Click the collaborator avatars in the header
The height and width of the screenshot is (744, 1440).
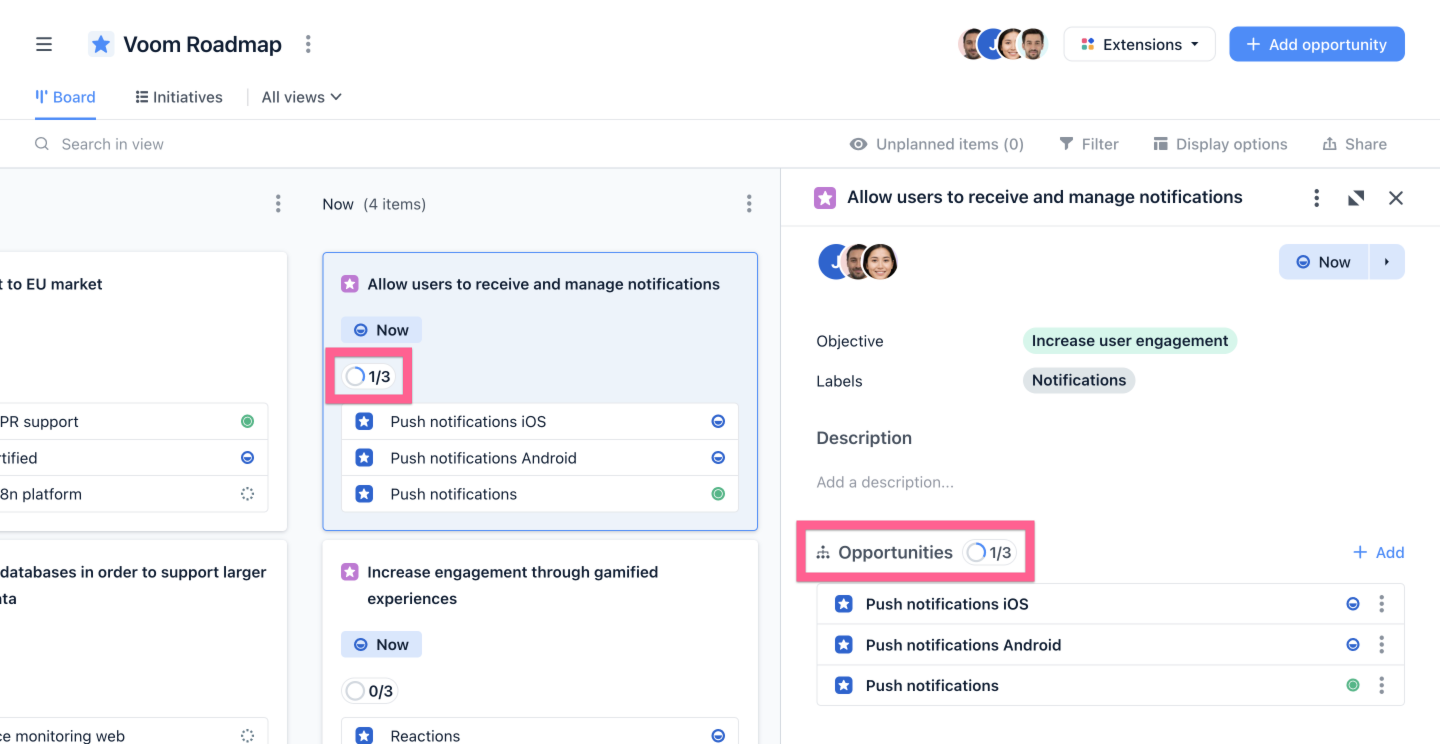[x=1002, y=44]
